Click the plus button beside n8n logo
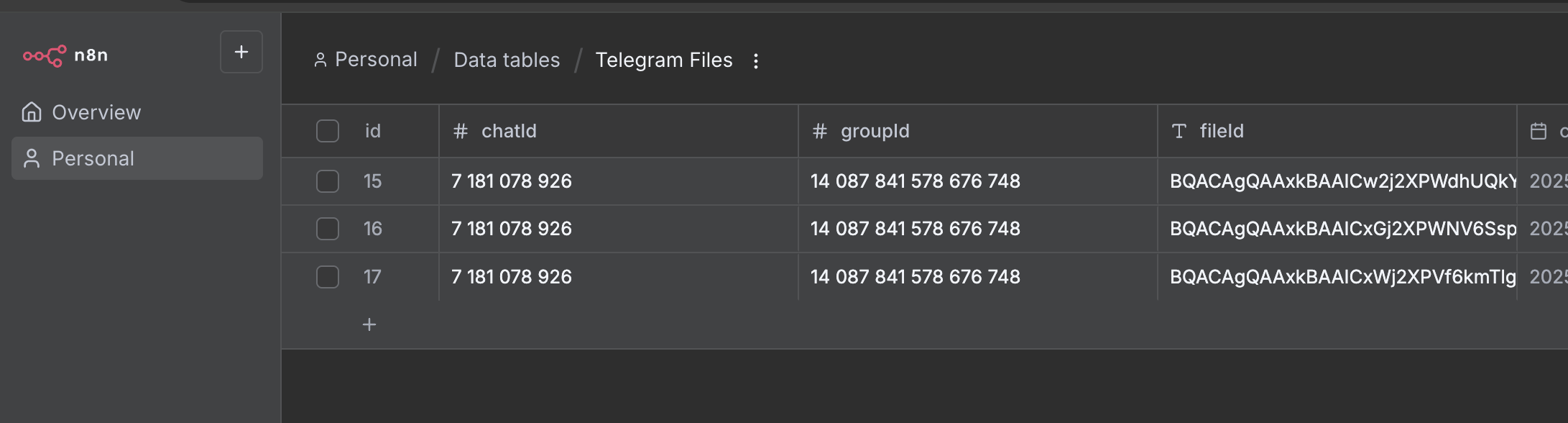The height and width of the screenshot is (423, 1568). (x=241, y=52)
